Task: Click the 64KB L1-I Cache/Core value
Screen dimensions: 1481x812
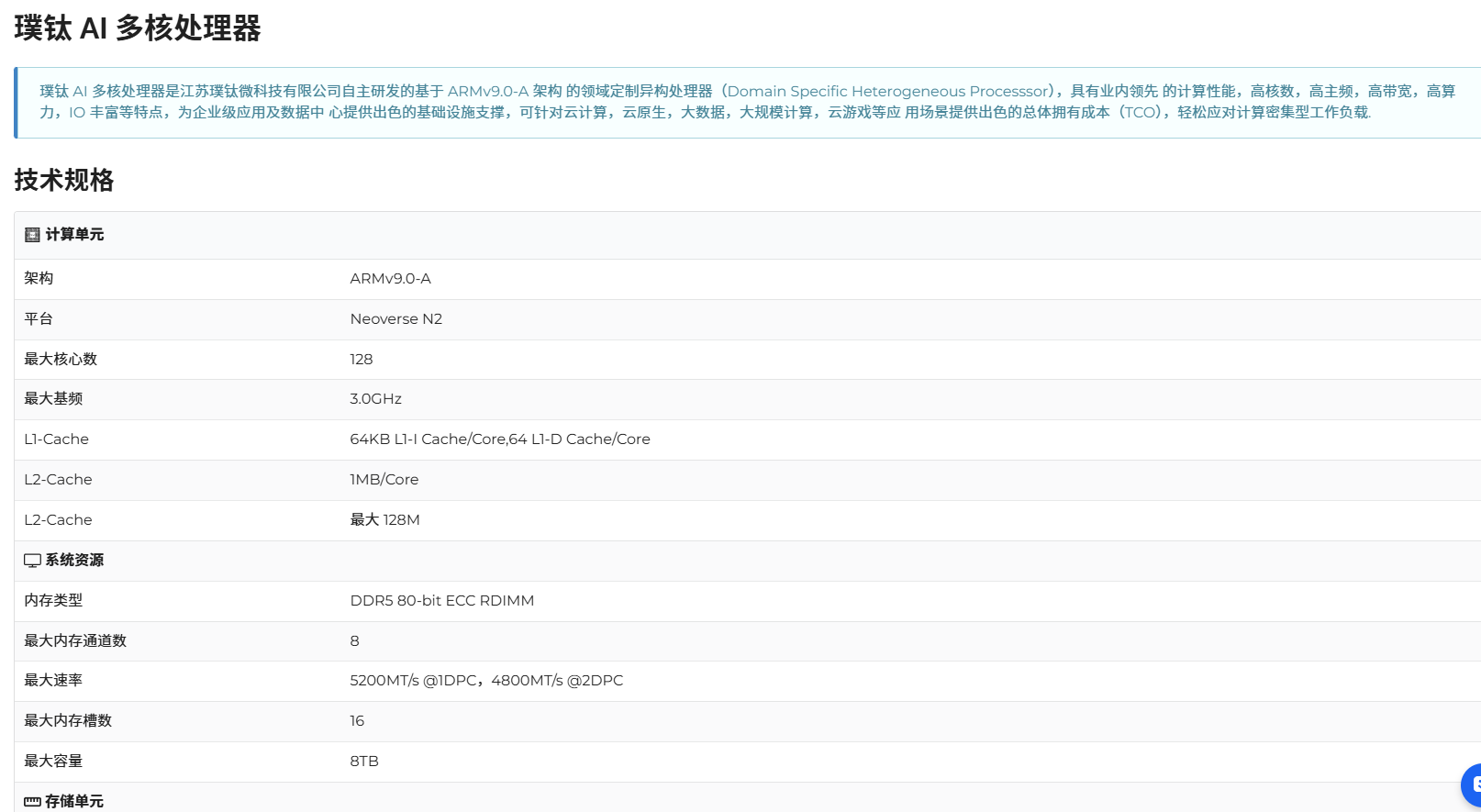Action: pos(499,439)
